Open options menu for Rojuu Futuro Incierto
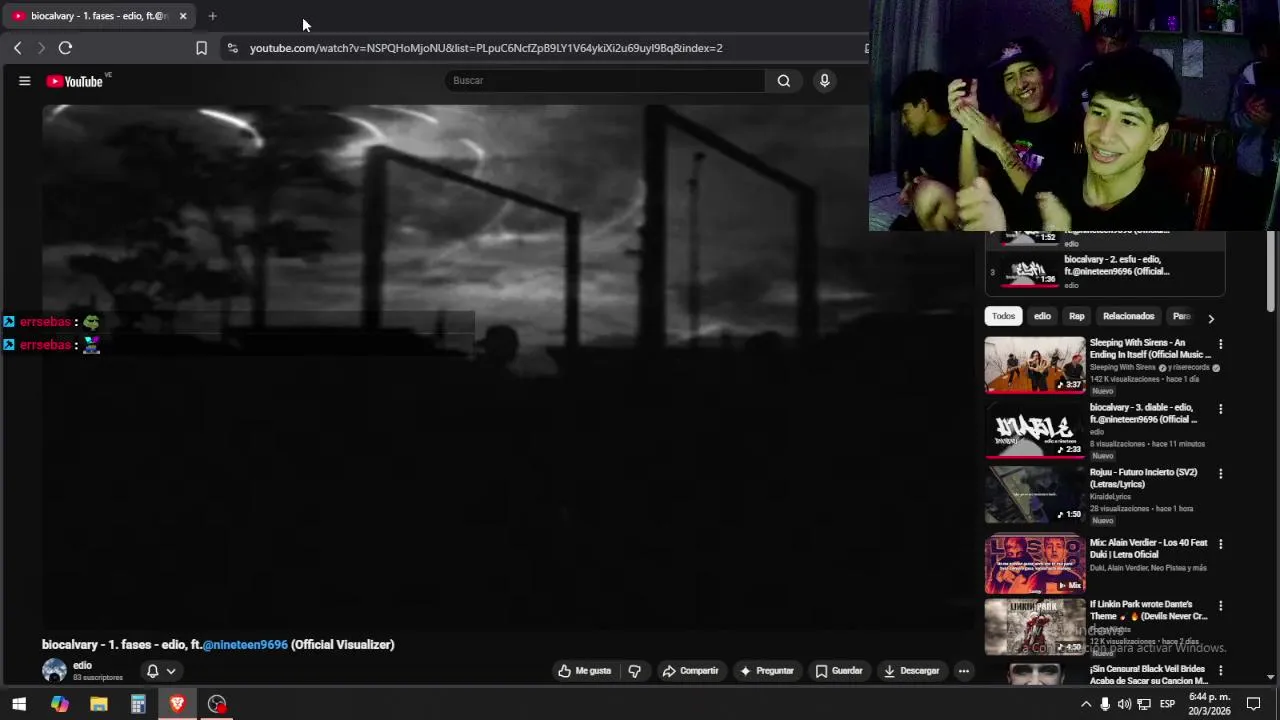The image size is (1280, 720). [x=1220, y=474]
